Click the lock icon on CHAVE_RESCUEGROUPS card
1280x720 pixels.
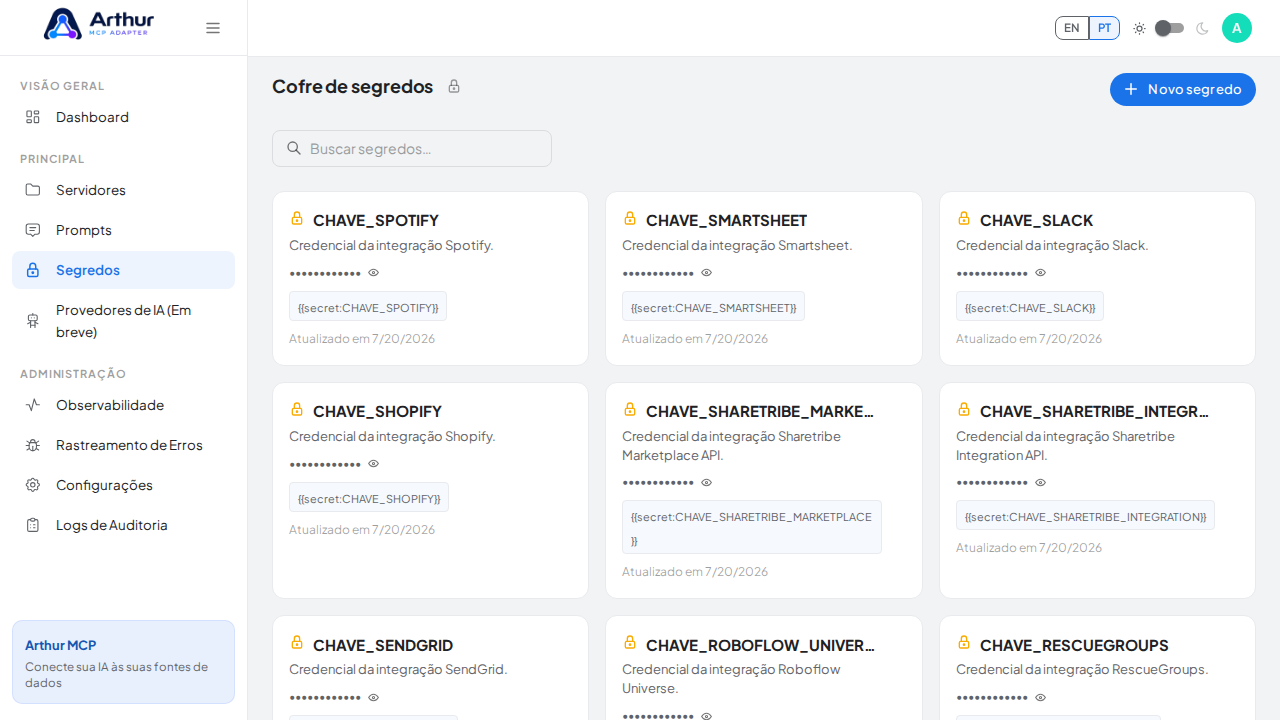coord(964,642)
